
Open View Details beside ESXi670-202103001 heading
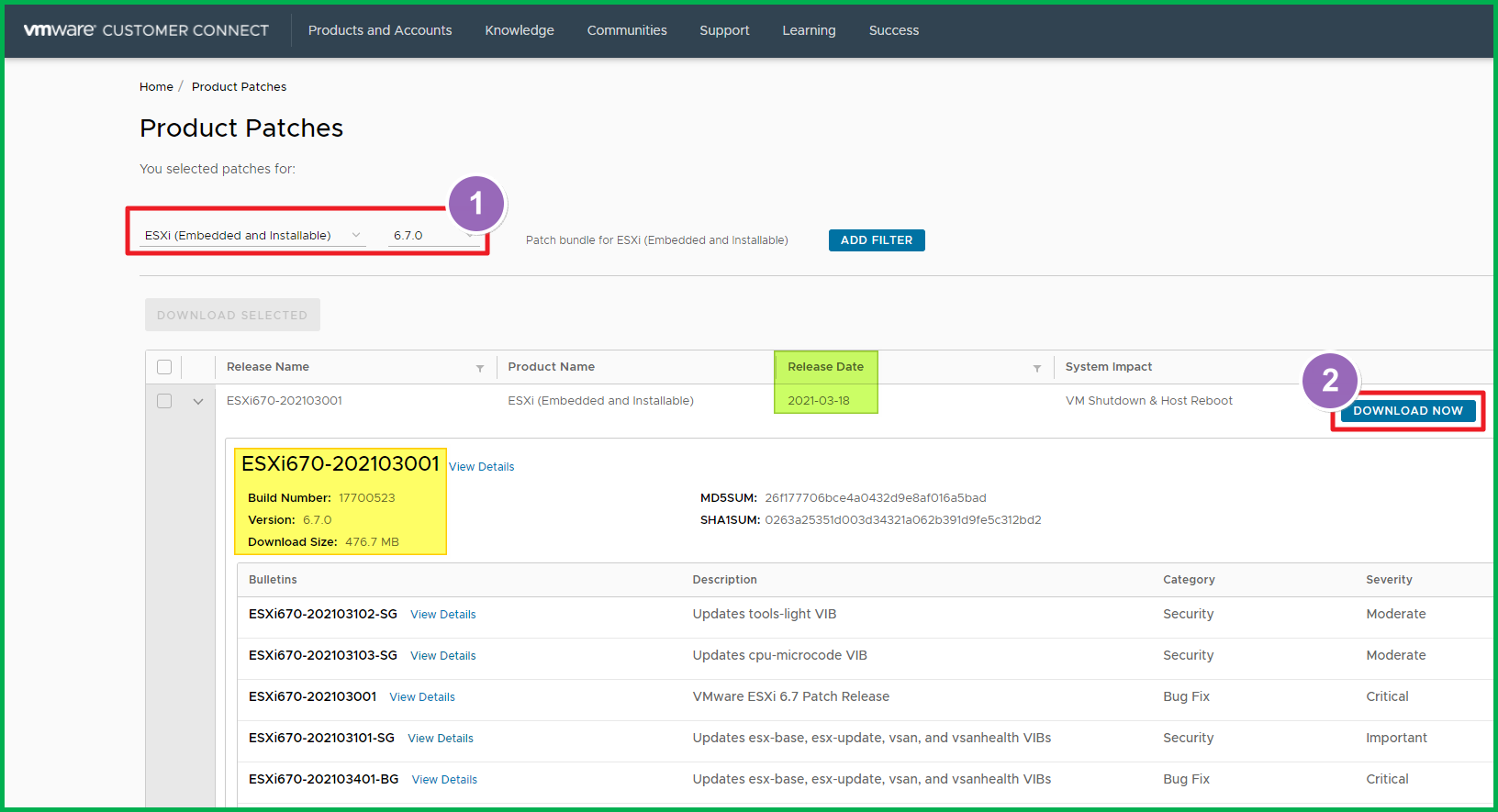tap(481, 467)
